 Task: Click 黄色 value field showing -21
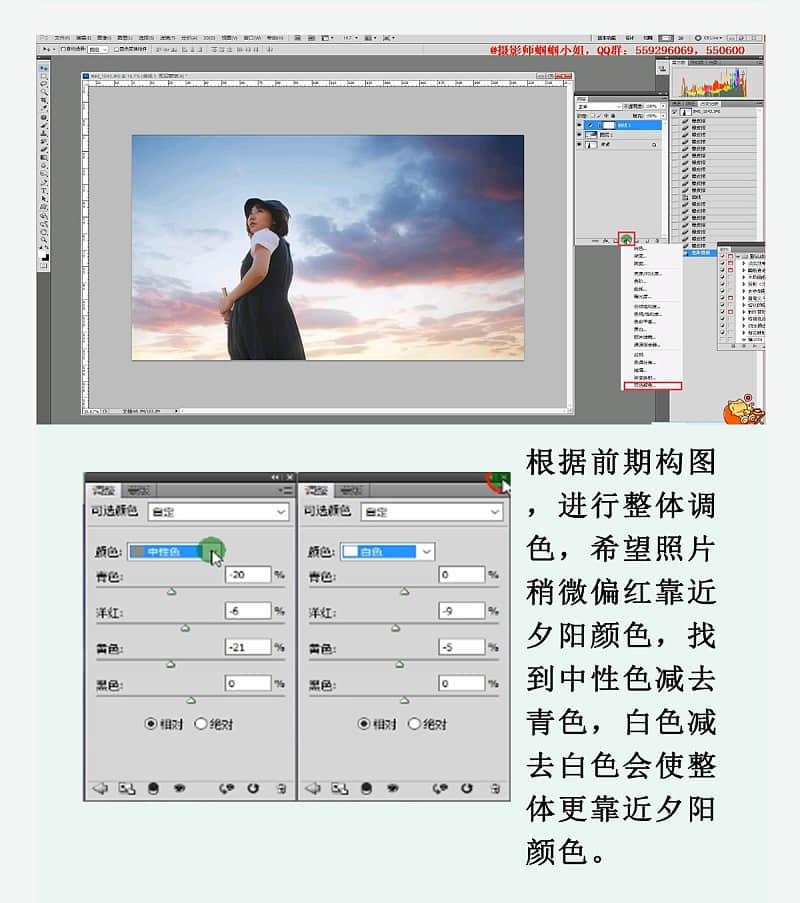pos(248,647)
